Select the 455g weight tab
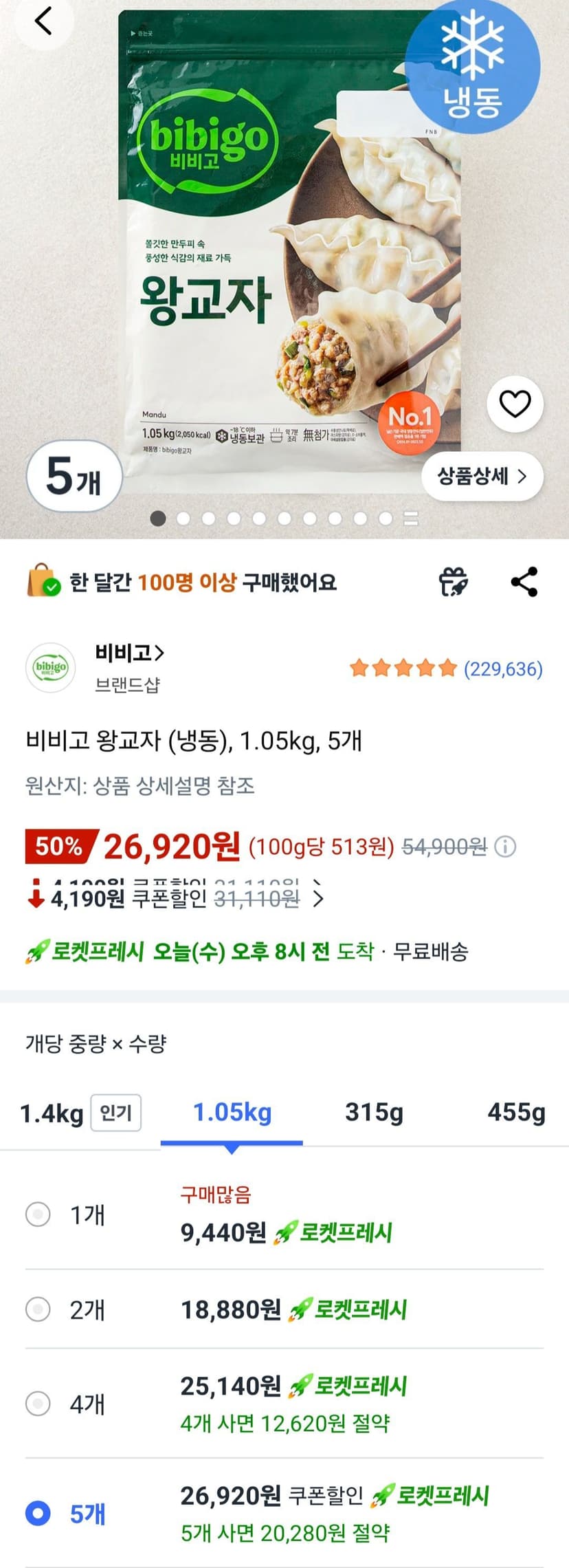 coord(516,1112)
